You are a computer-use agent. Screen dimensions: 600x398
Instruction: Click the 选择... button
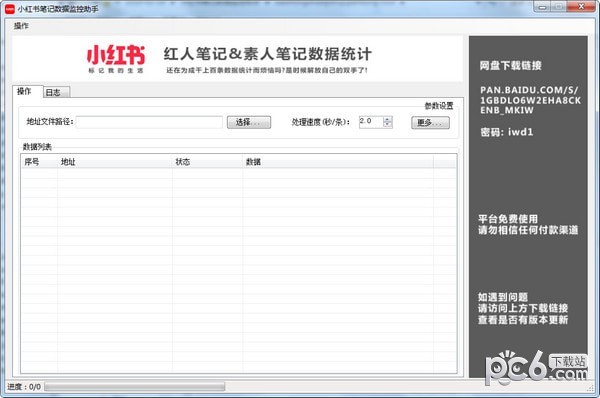(x=249, y=122)
